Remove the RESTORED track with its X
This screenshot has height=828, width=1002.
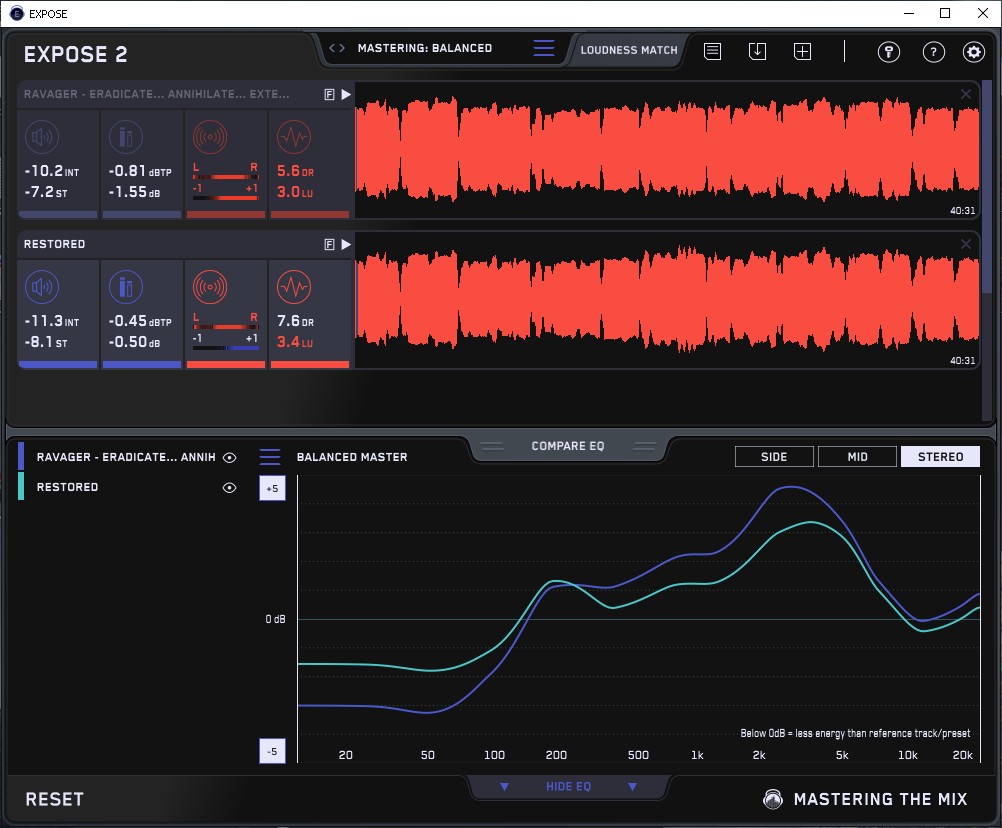tap(966, 244)
